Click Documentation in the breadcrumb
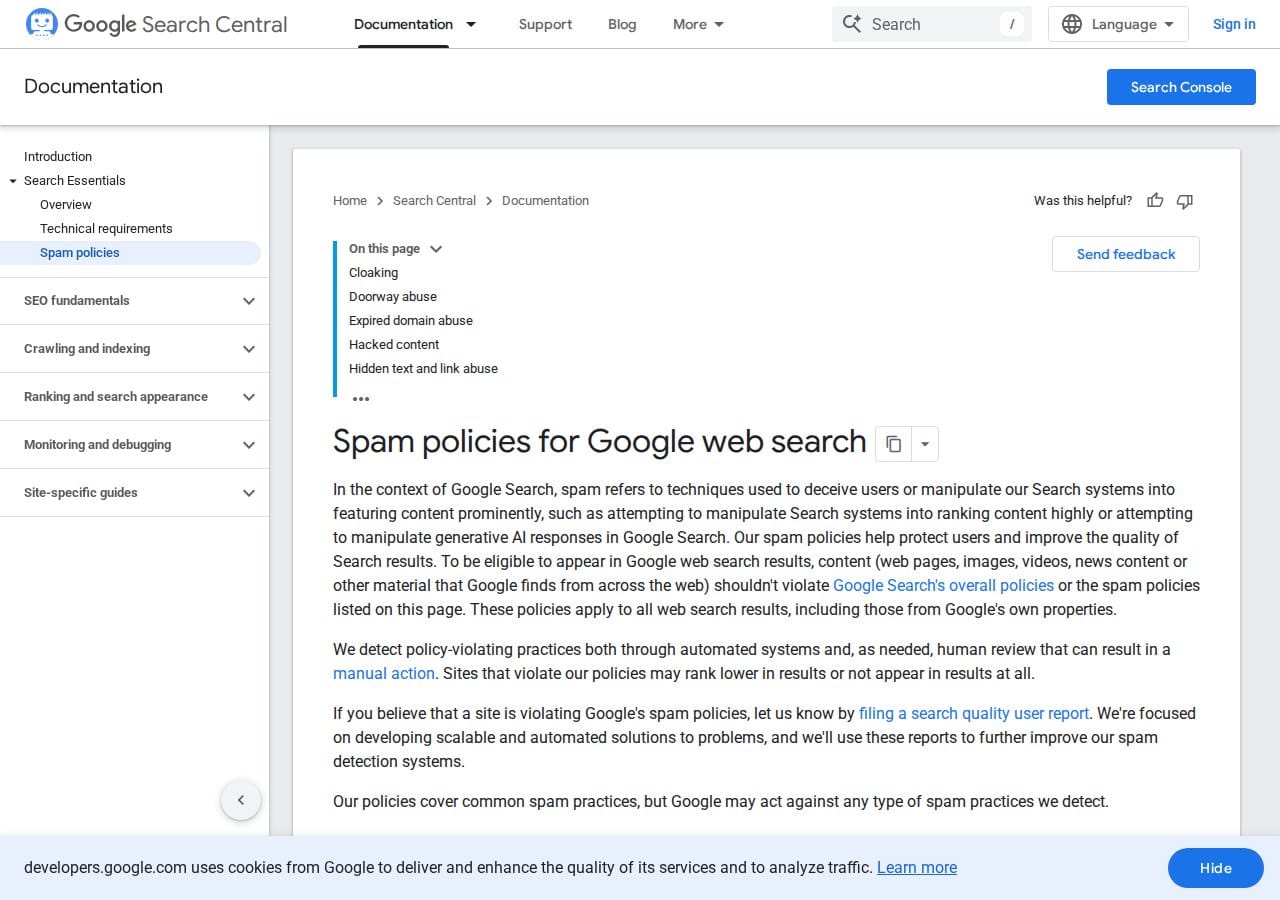This screenshot has height=900, width=1280. point(545,201)
